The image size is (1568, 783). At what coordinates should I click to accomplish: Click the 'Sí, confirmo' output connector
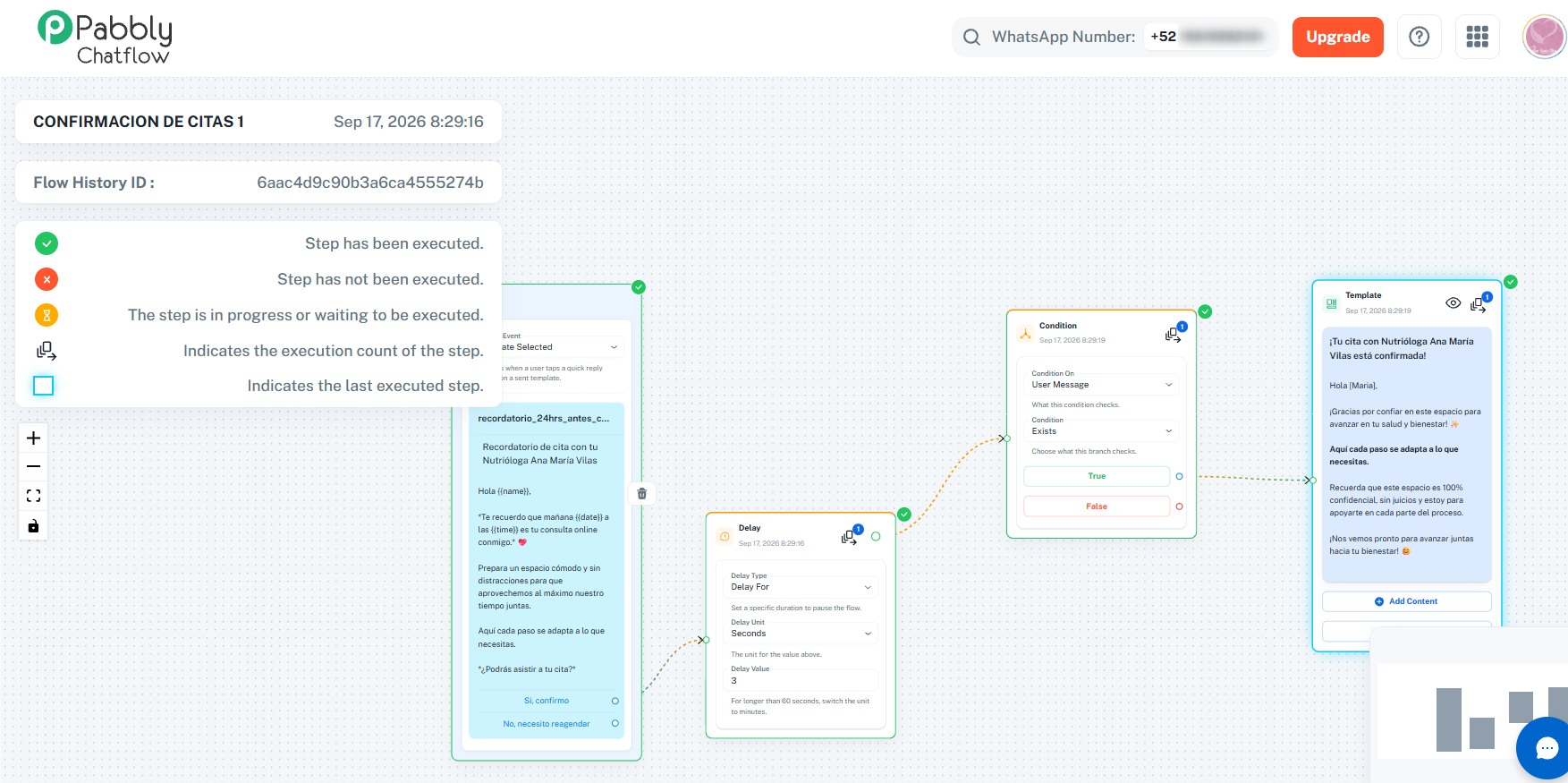pyautogui.click(x=614, y=701)
